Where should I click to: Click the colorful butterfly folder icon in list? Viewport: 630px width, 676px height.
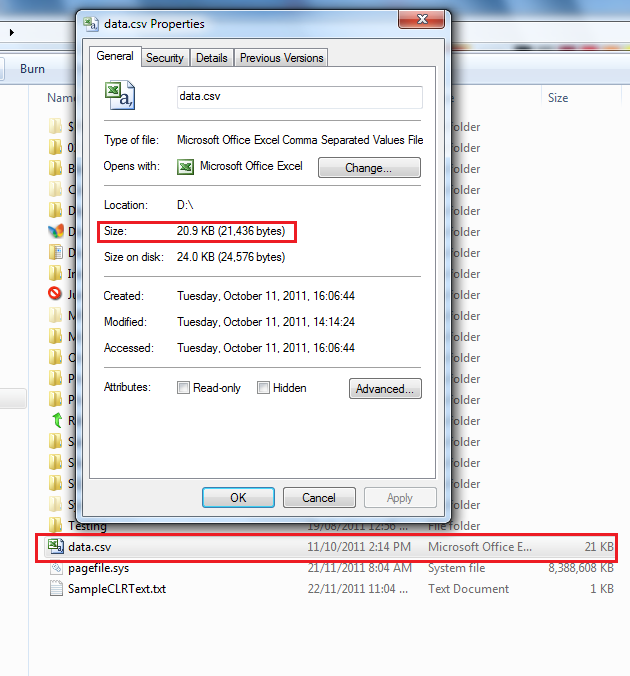pos(56,231)
